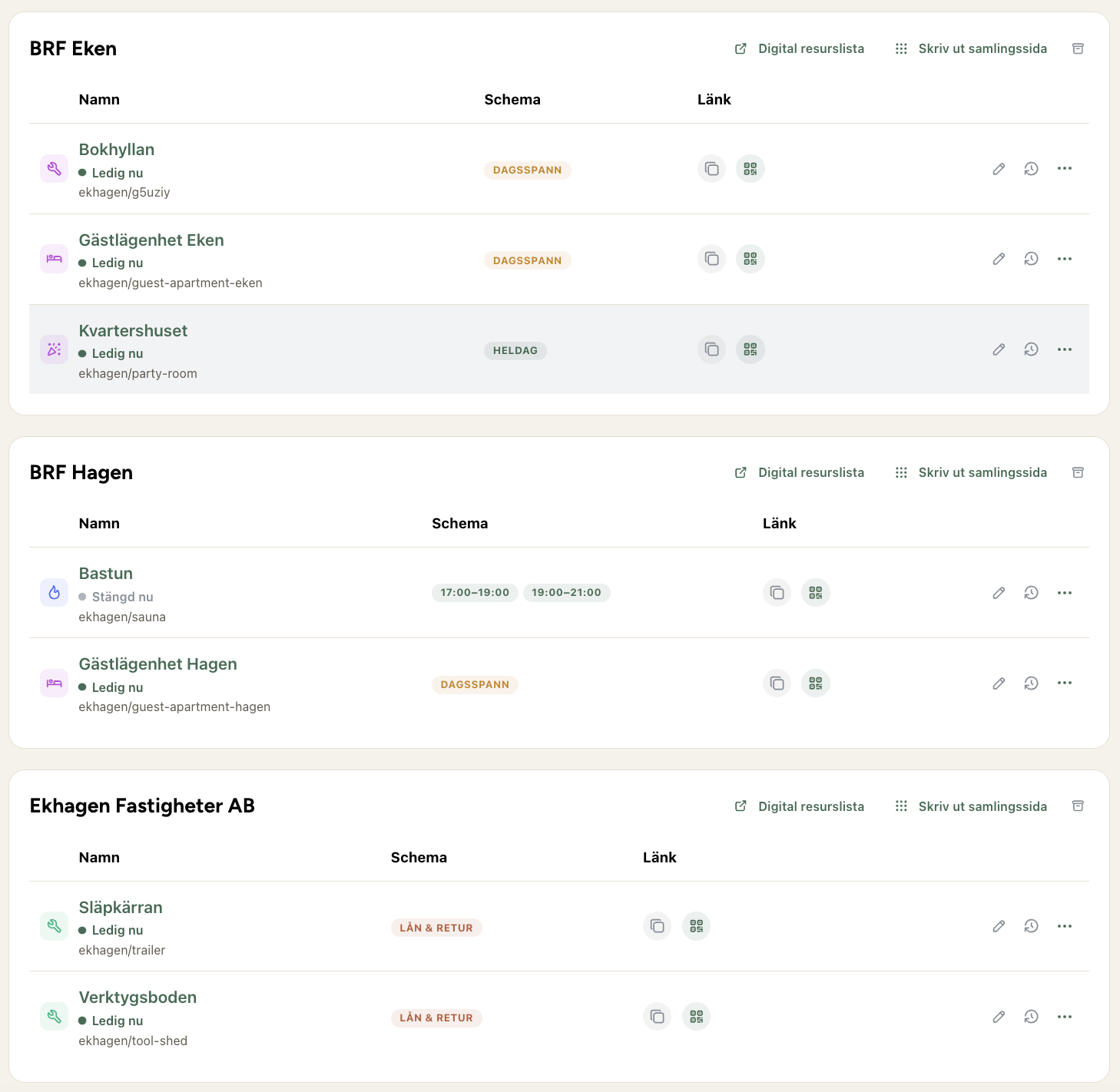Screen dimensions: 1120x1092
Task: Open the Bastun resource name
Action: click(x=106, y=574)
